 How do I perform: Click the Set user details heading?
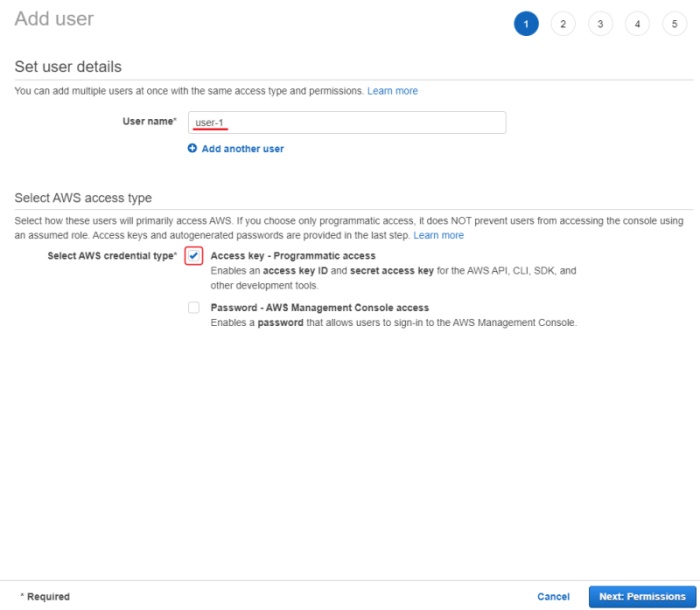(x=68, y=67)
